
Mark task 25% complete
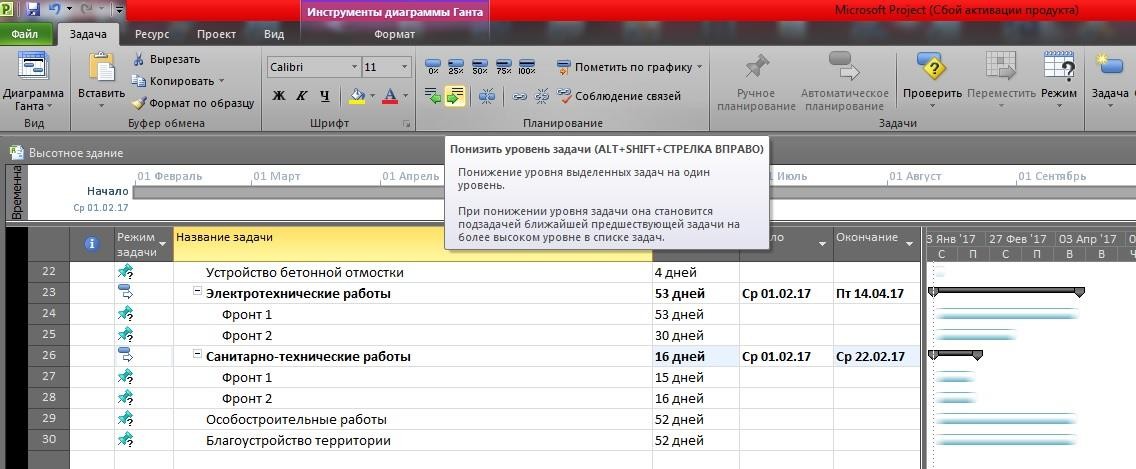[x=456, y=67]
